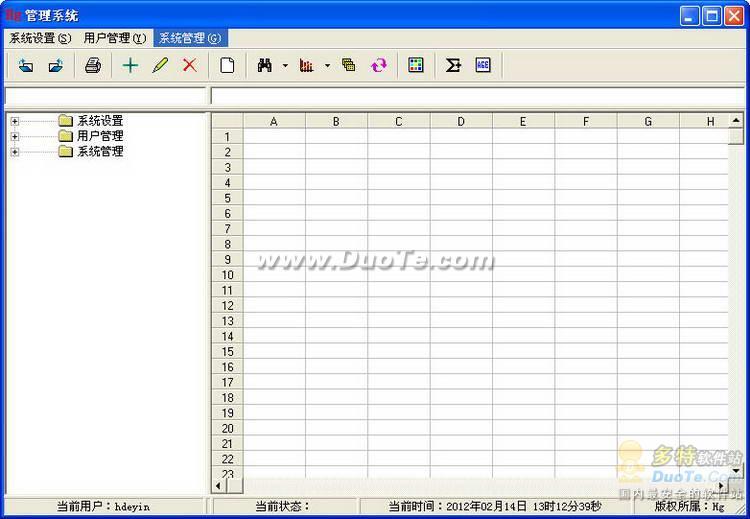Click the formula input field above grid

(x=477, y=96)
